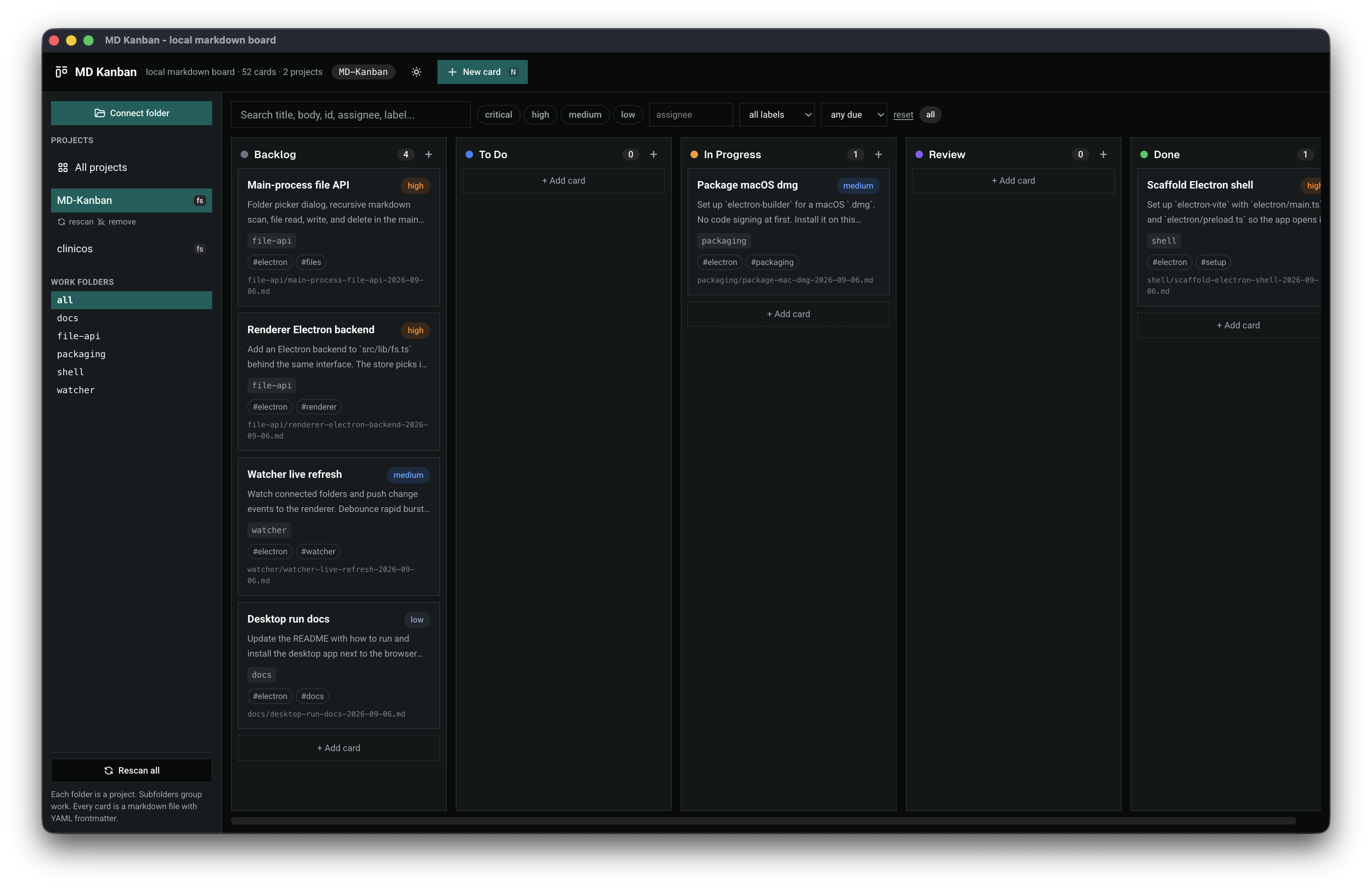
Task: Click the New card button
Action: pyautogui.click(x=482, y=72)
